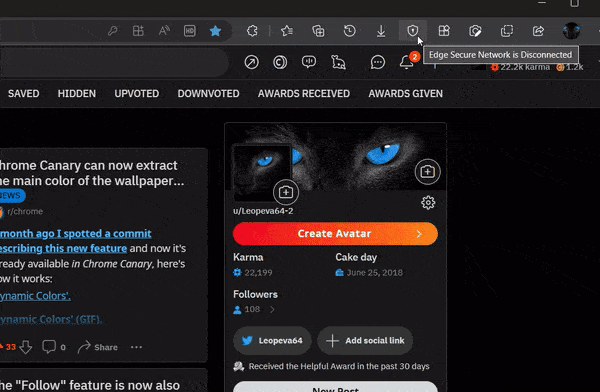This screenshot has height=392, width=600.
Task: Click the Extensions puzzle icon
Action: click(252, 31)
